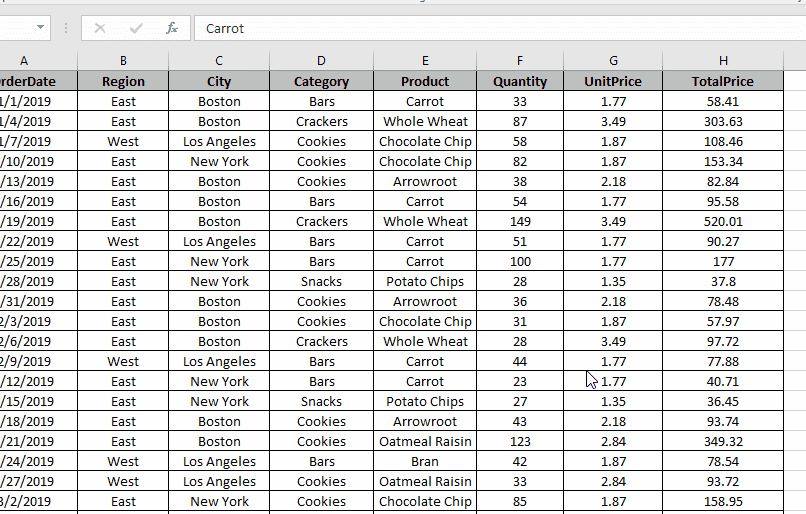The height and width of the screenshot is (514, 806).
Task: Select the cell containing 520.01
Action: [x=723, y=222]
